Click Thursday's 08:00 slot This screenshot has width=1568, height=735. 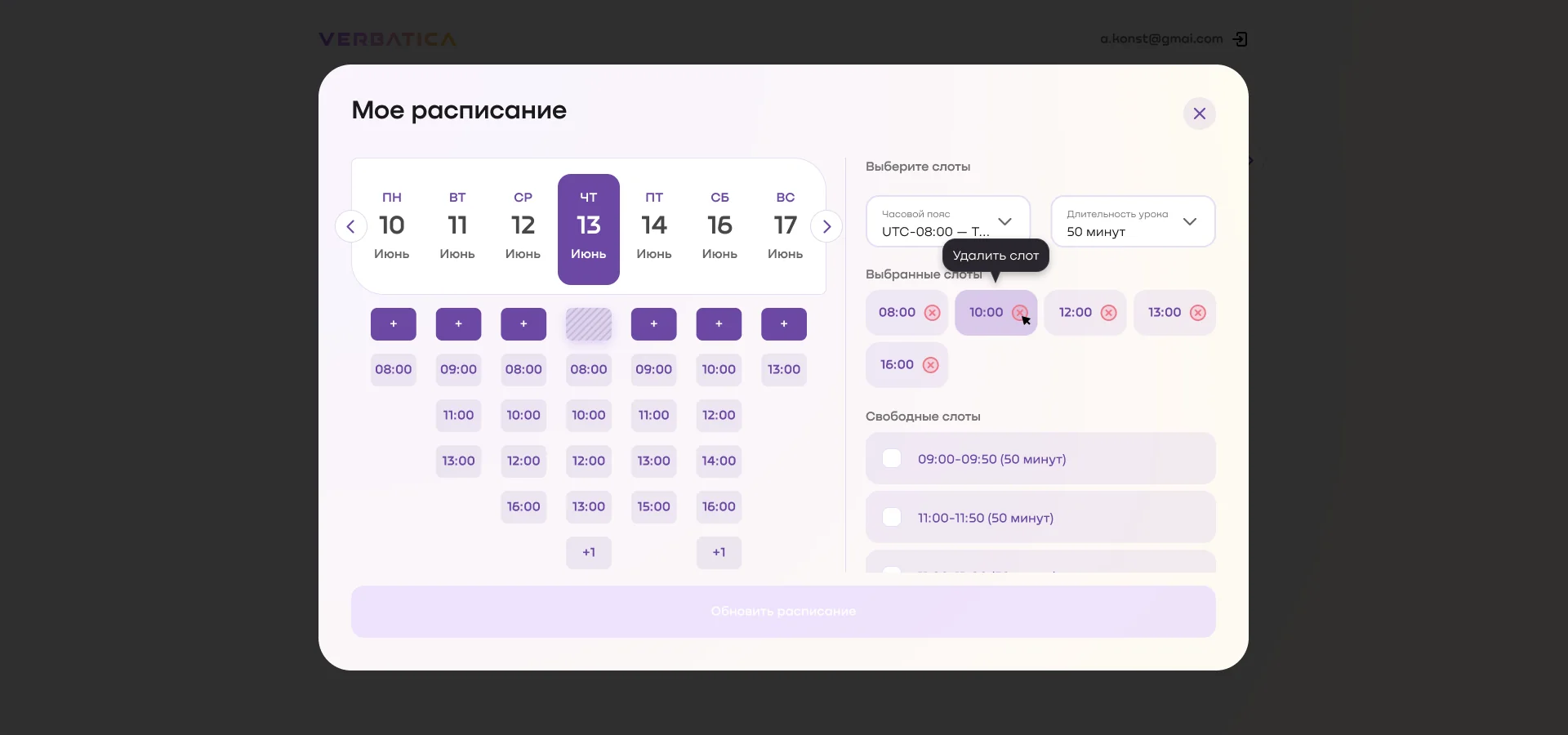[589, 370]
